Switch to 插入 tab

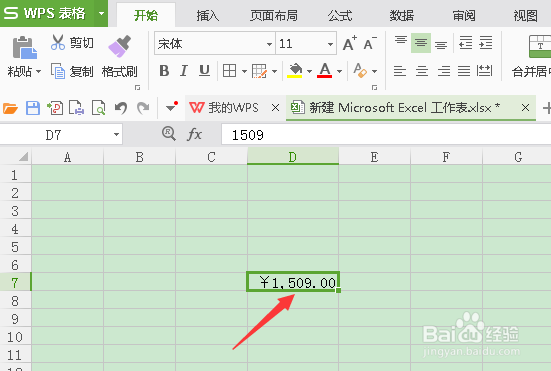[208, 15]
